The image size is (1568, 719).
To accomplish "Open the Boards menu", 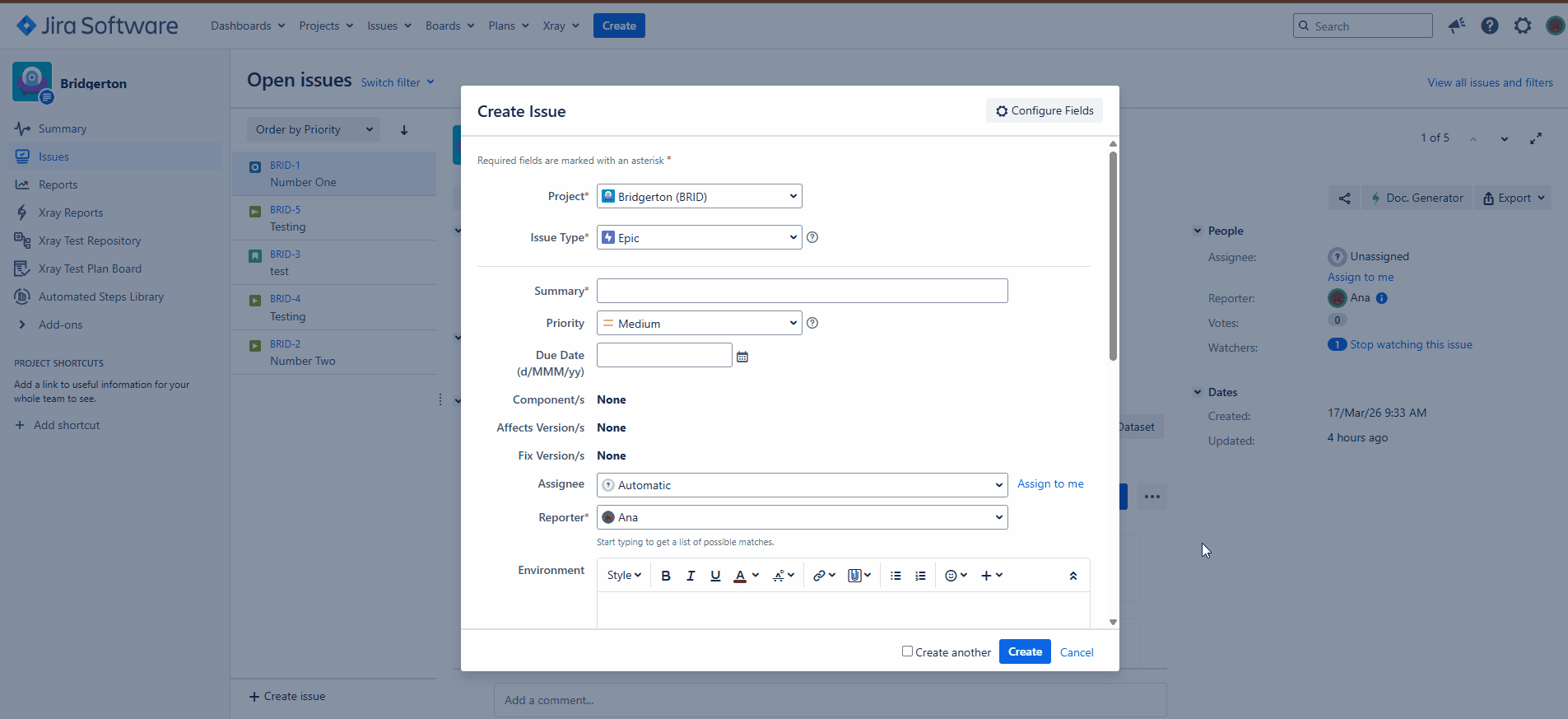I will tap(449, 26).
